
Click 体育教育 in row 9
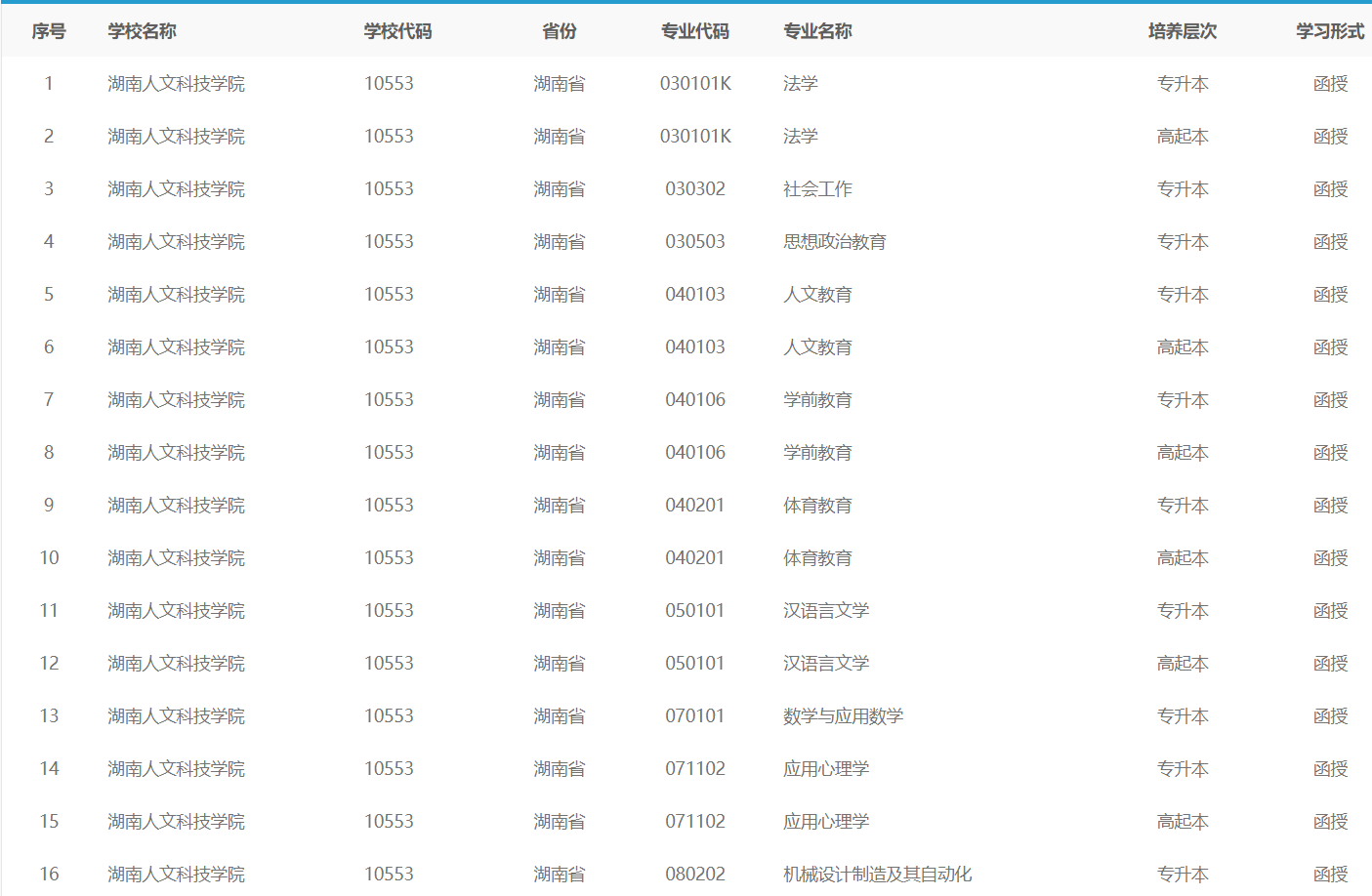817,506
